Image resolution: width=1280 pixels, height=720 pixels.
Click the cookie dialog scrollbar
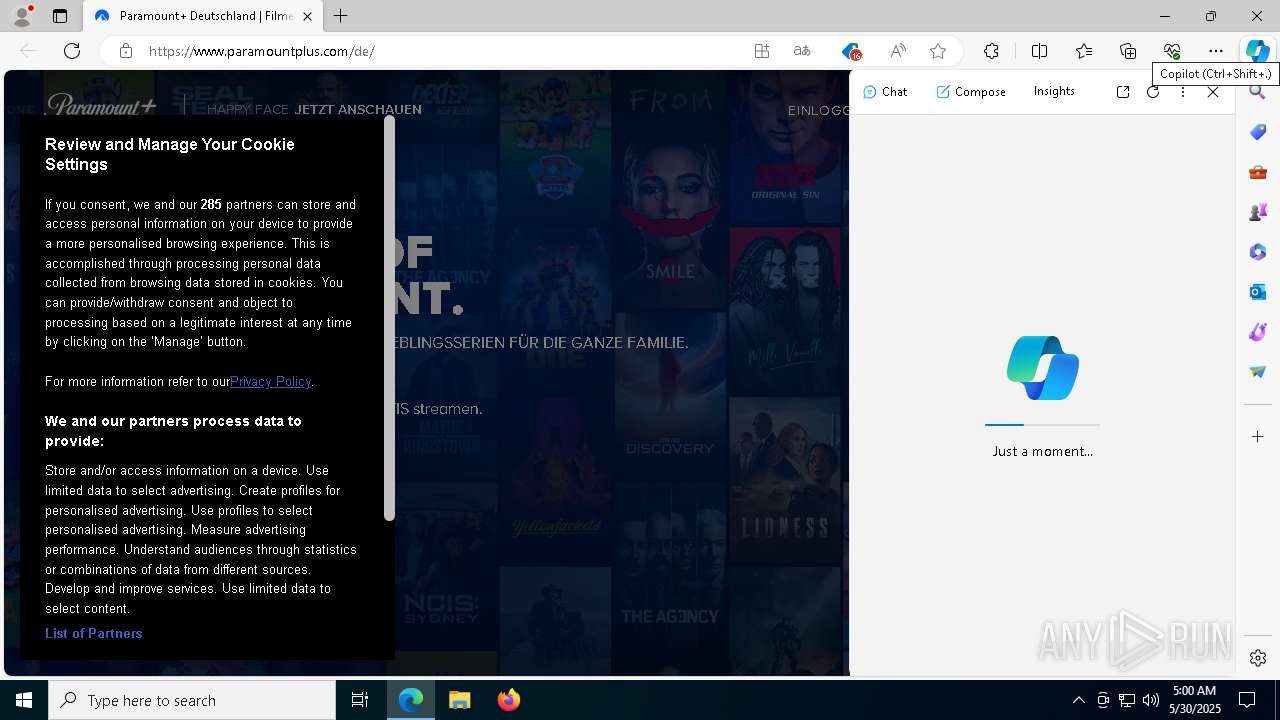click(389, 320)
